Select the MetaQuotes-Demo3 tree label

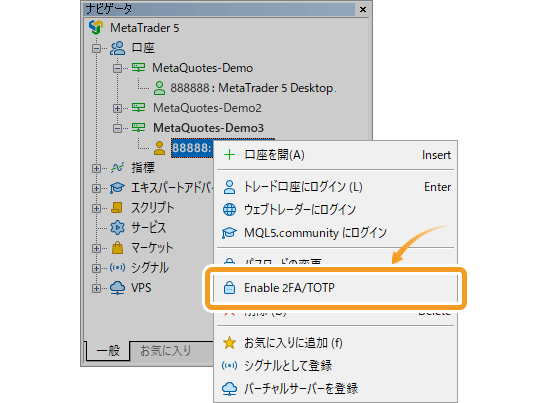click(208, 128)
